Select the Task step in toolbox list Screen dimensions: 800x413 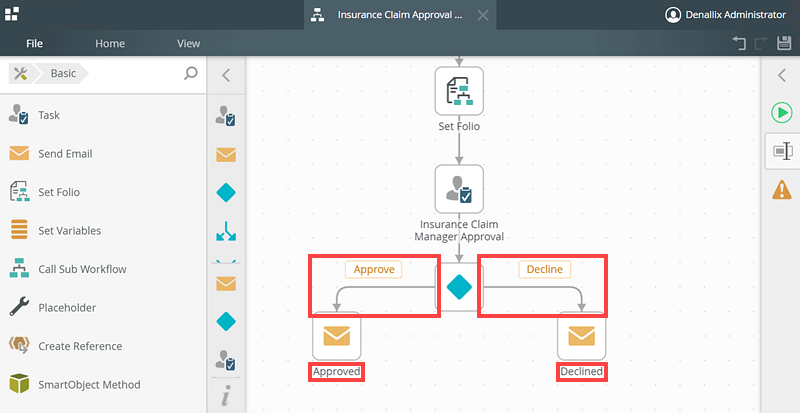coord(102,115)
